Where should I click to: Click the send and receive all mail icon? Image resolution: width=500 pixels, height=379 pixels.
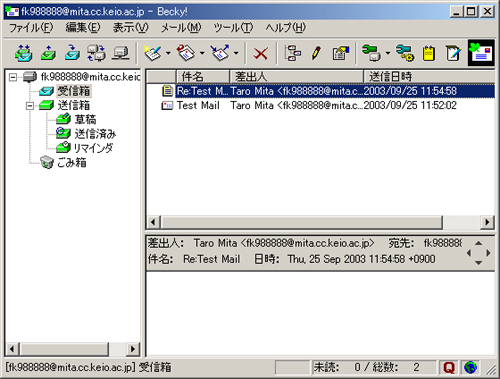[24, 53]
